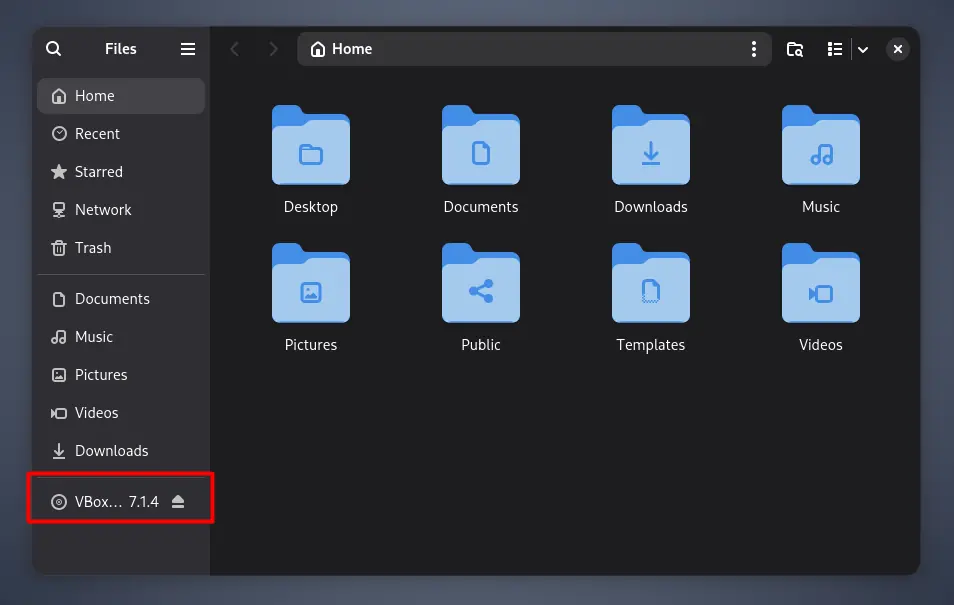Screen dimensions: 954x605
Task: Go back with the left arrow
Action: 235,49
